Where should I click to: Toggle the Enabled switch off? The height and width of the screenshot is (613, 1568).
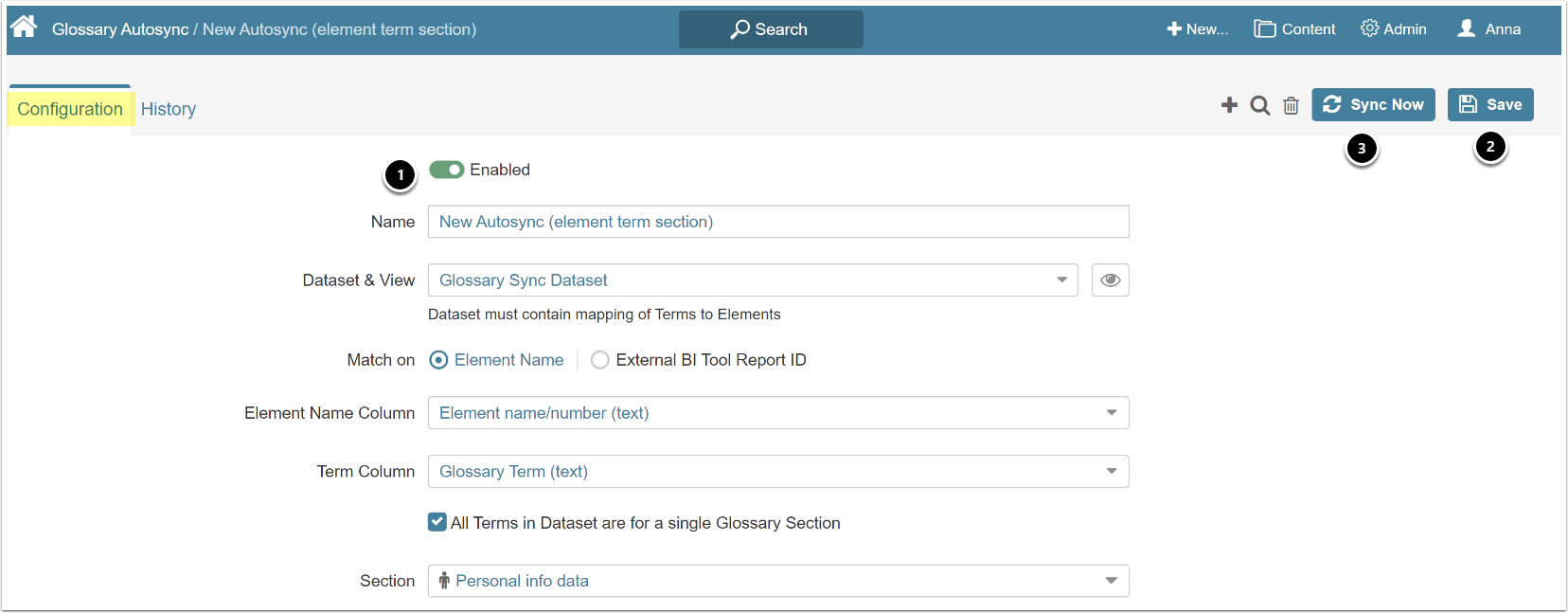pos(446,170)
